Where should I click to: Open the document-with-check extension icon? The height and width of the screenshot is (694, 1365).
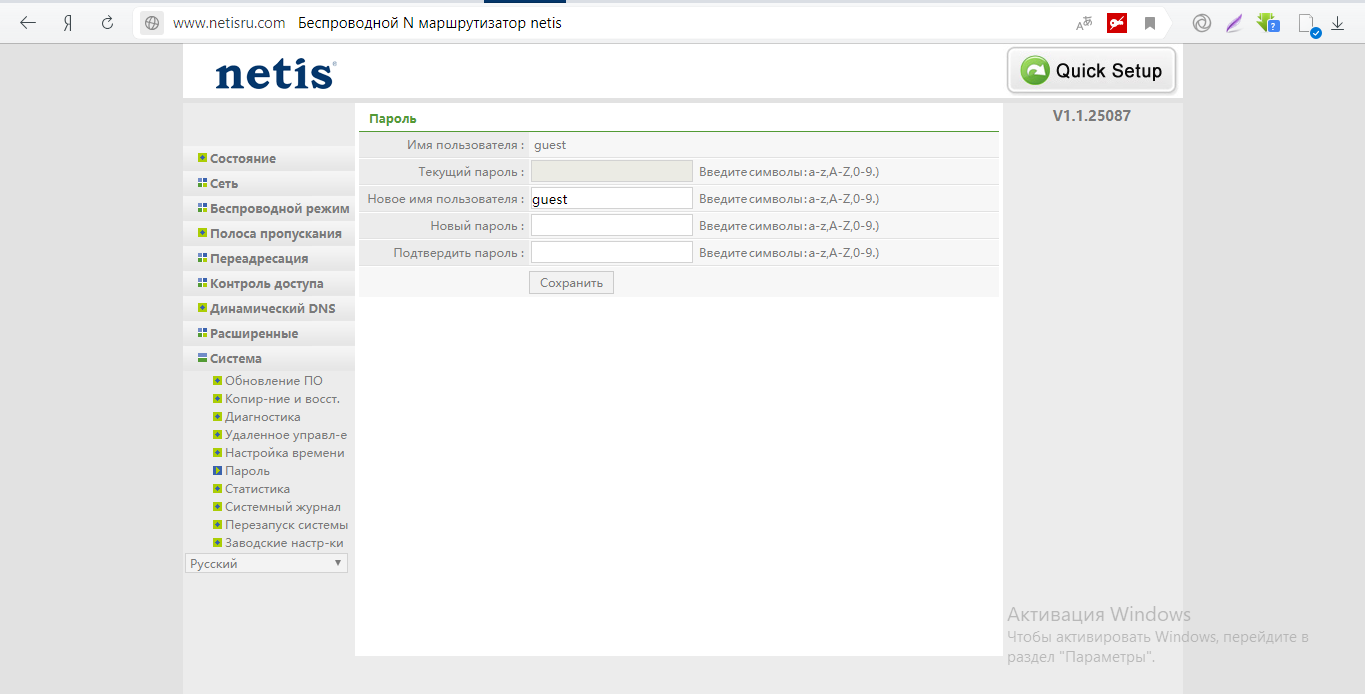click(x=1308, y=24)
